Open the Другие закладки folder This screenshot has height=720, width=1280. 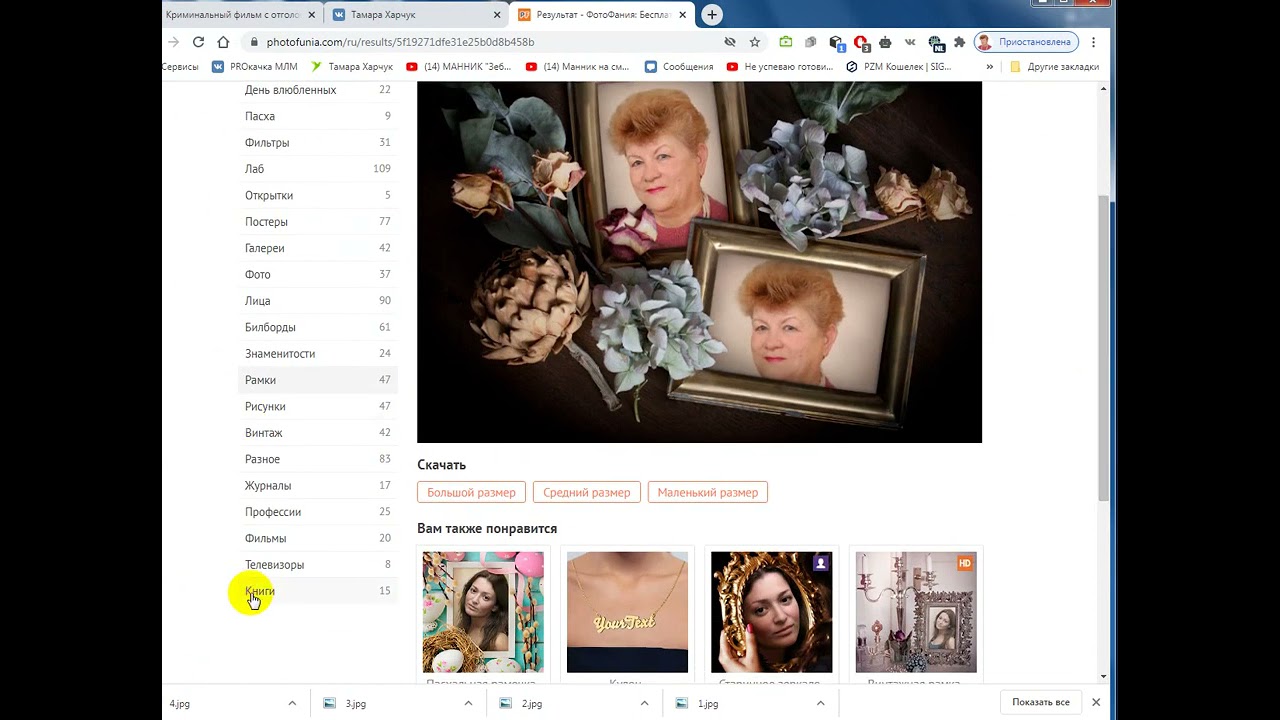tap(1054, 67)
